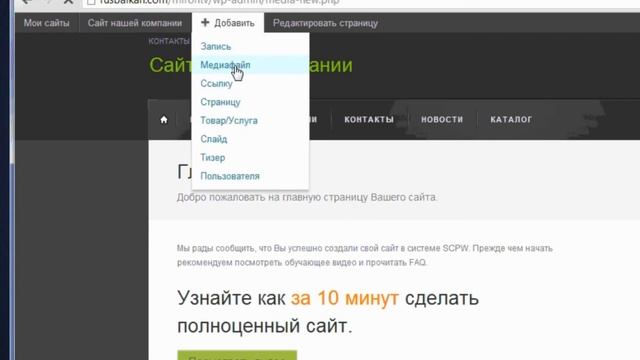Click the small КОНТАКТЫ link above site title
The width and height of the screenshot is (640, 360).
[169, 41]
